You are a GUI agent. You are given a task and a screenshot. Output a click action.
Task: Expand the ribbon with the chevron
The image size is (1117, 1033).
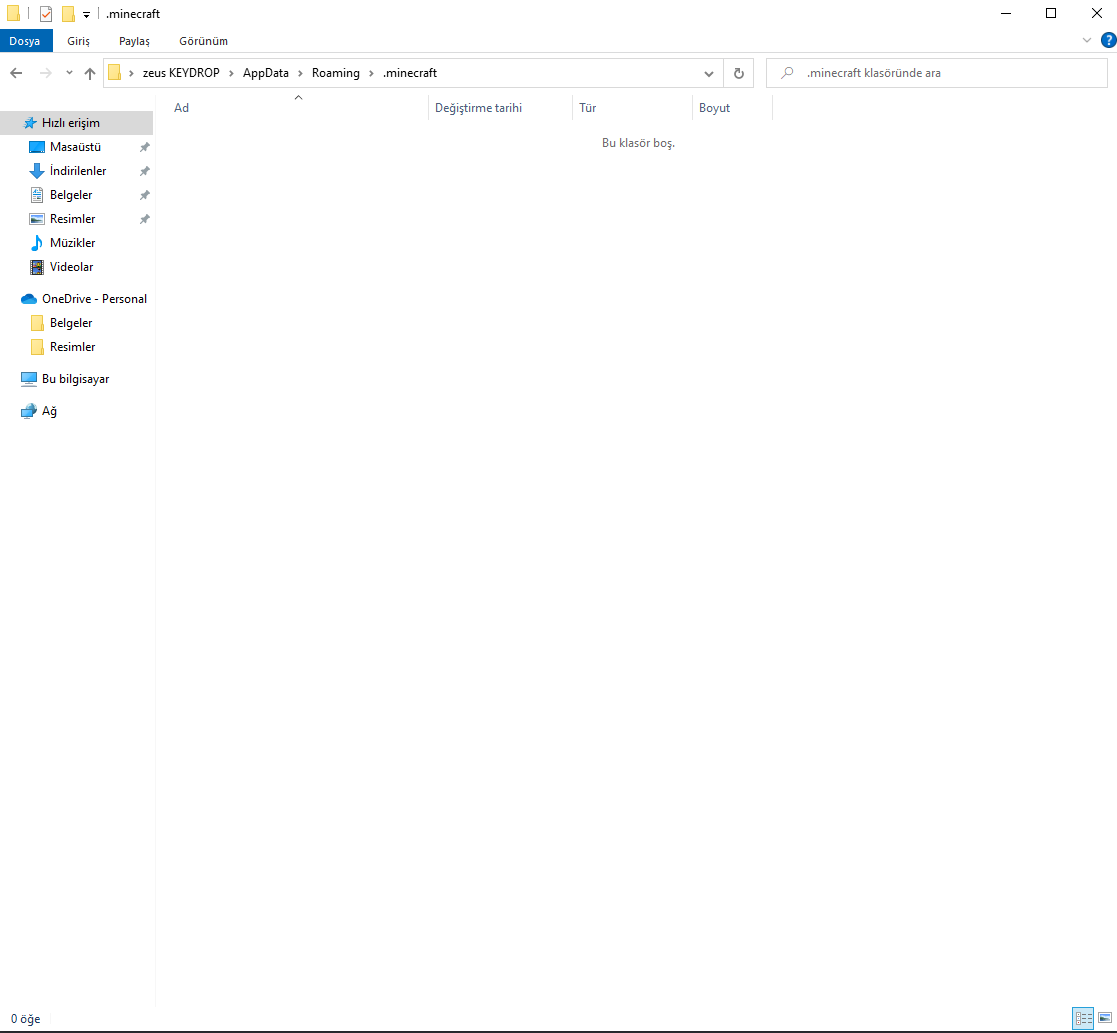point(1086,40)
